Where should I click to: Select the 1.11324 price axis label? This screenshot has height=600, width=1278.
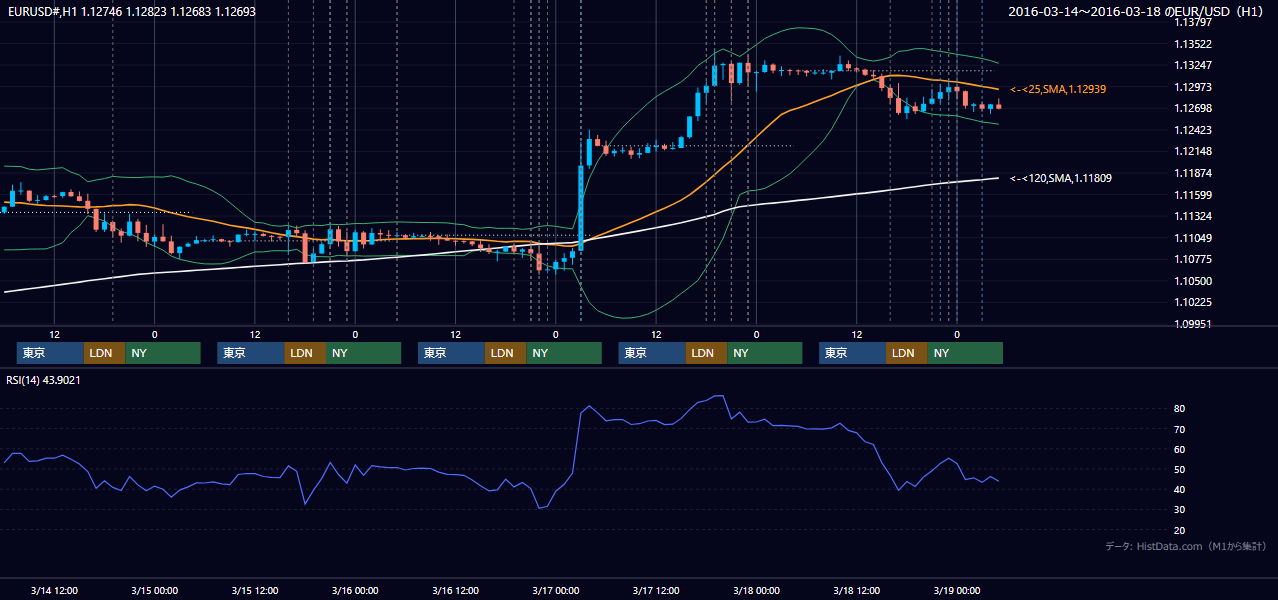1193,216
